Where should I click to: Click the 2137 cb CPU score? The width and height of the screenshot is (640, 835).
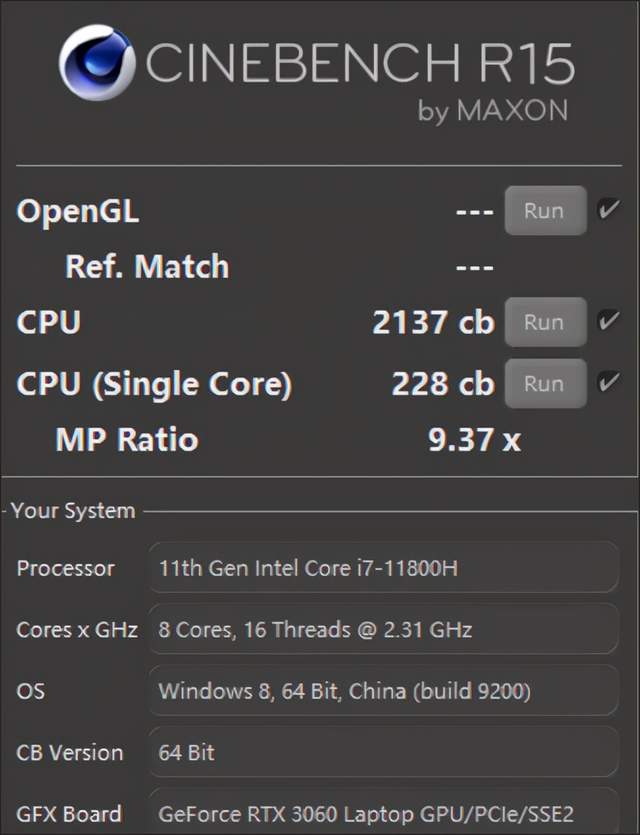433,322
